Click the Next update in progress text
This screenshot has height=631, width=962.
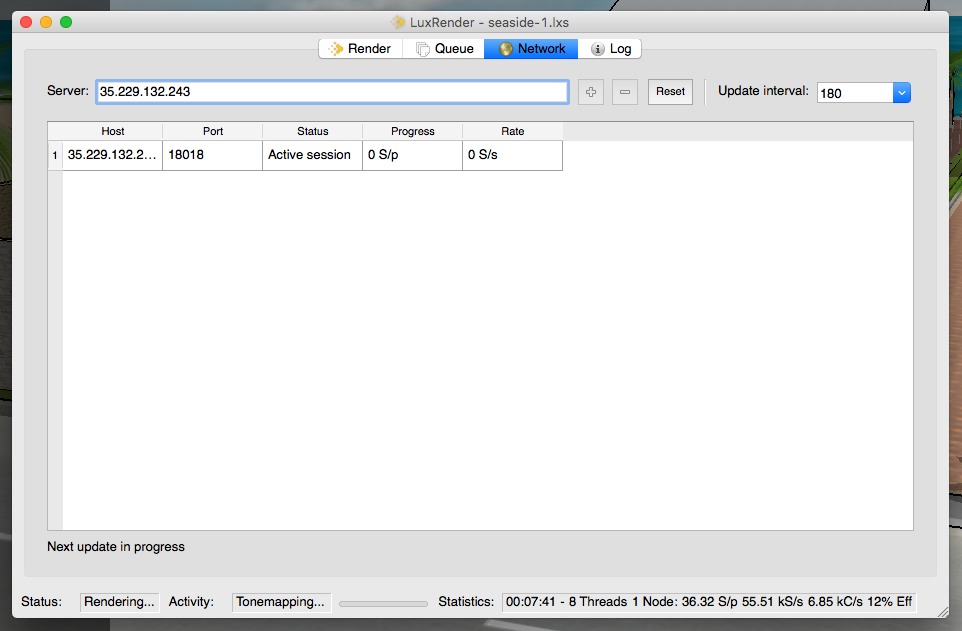[116, 546]
